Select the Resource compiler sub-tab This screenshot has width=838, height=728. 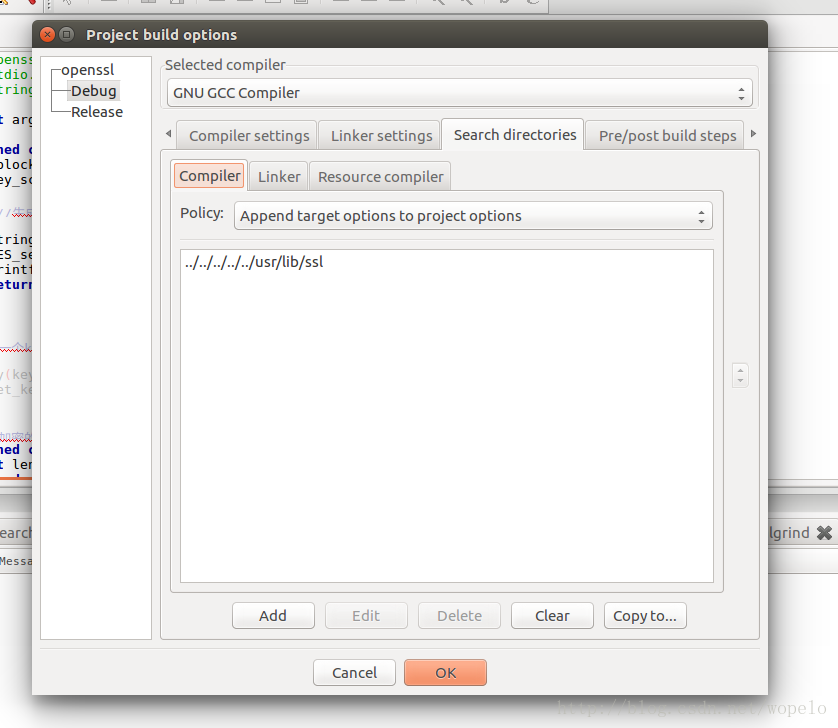(x=381, y=177)
